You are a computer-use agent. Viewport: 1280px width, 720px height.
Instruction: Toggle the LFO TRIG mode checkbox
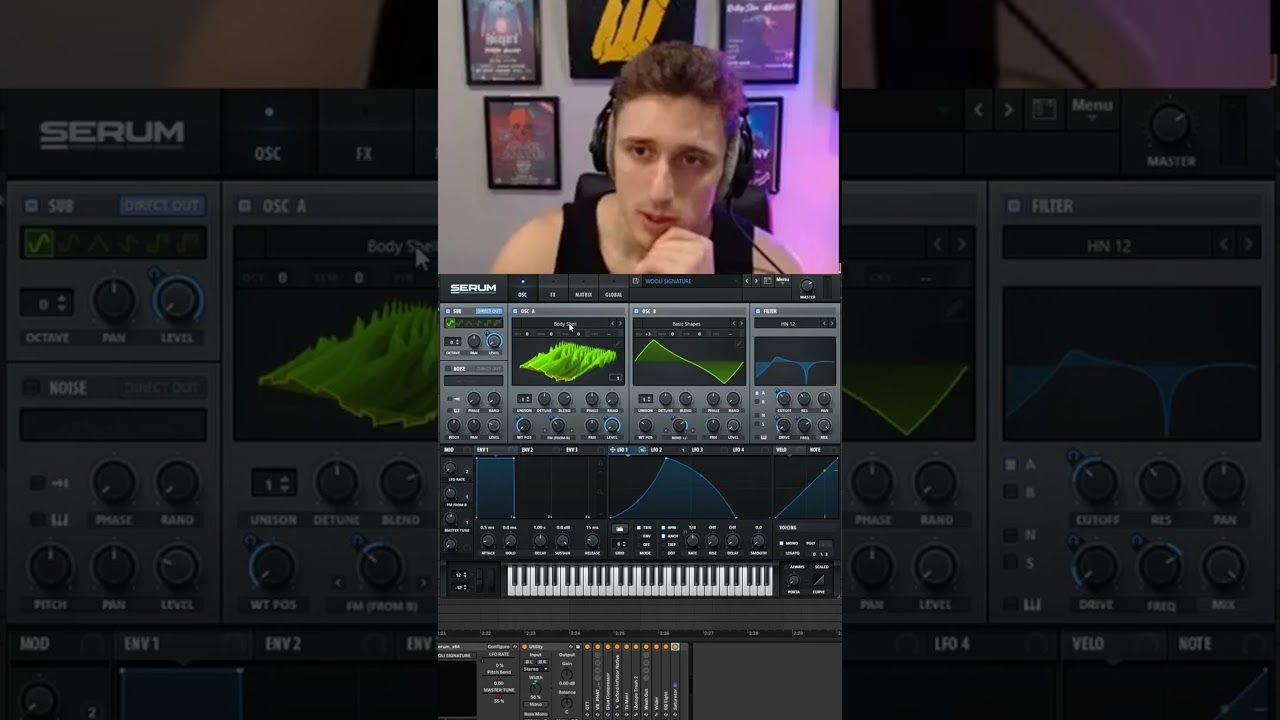639,527
